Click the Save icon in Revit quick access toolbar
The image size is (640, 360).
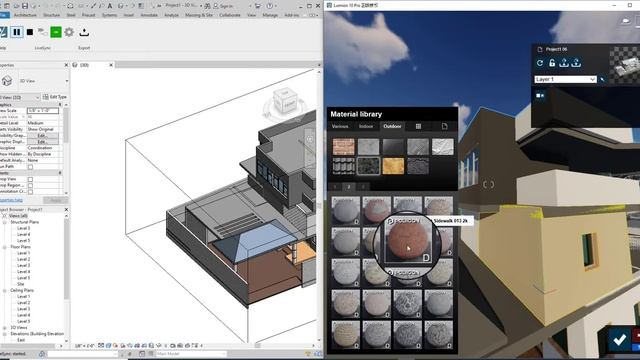25,6
